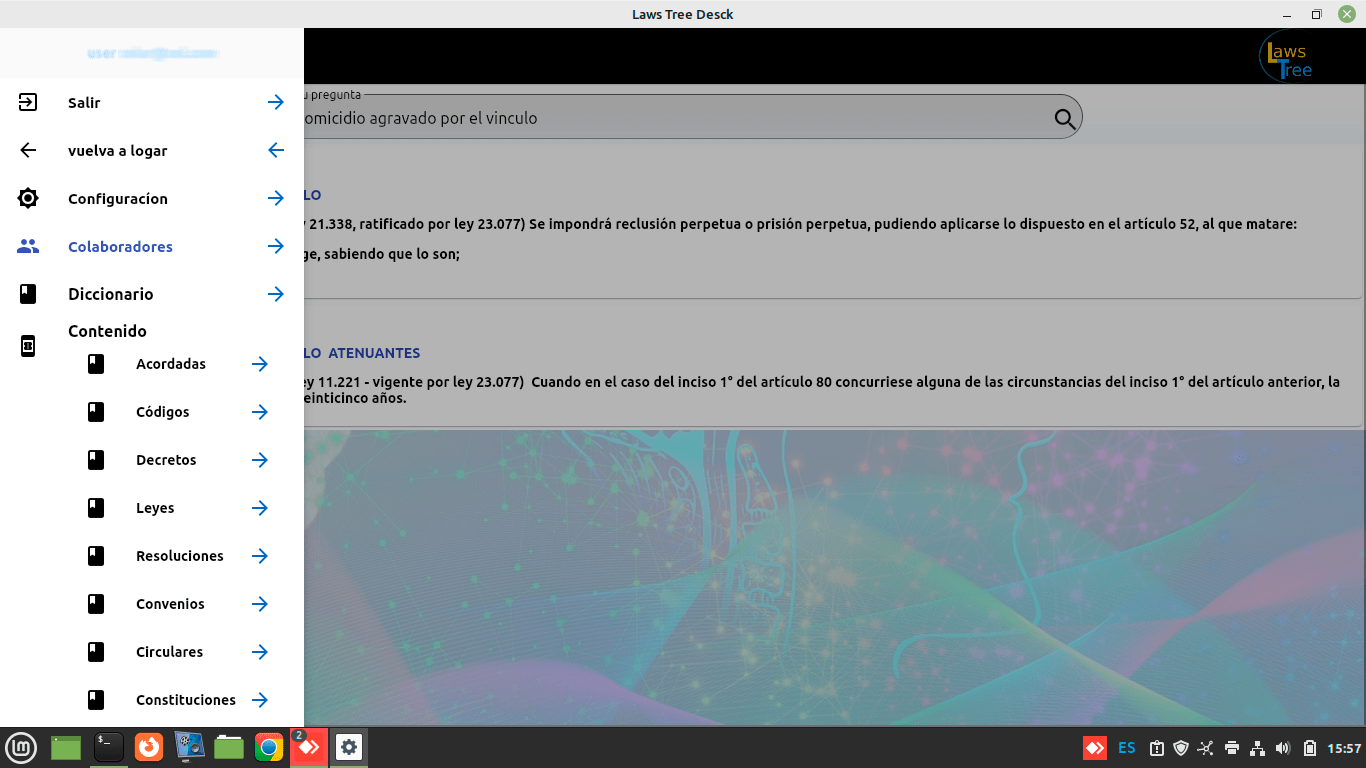Click the vuelva a logar option
The image size is (1366, 768).
pos(118,150)
